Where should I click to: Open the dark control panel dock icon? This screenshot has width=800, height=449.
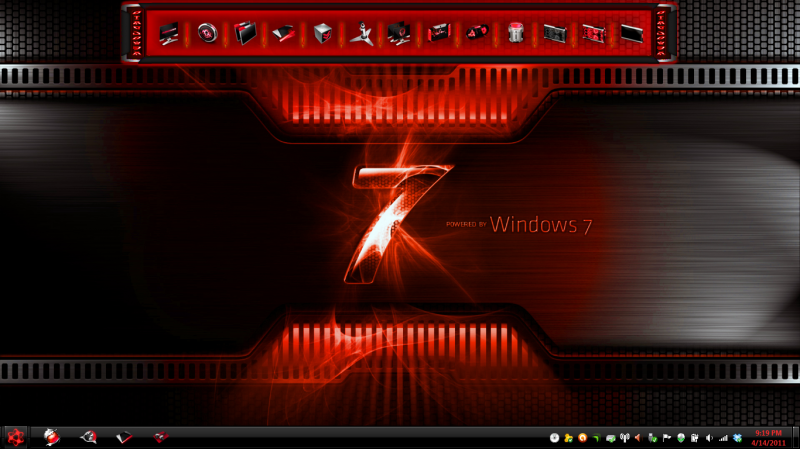(x=555, y=34)
